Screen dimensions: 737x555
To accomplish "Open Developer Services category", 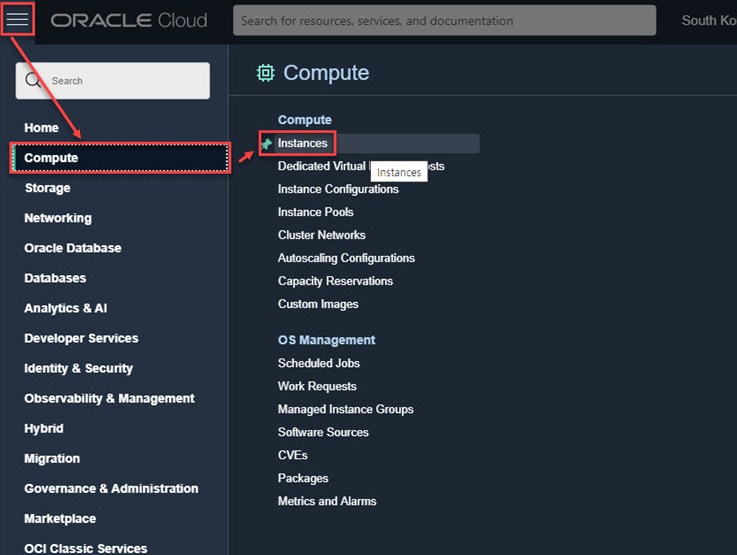I will 81,338.
